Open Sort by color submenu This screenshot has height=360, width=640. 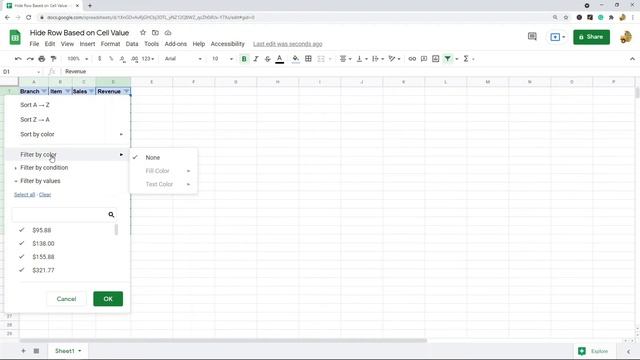pyautogui.click(x=67, y=134)
